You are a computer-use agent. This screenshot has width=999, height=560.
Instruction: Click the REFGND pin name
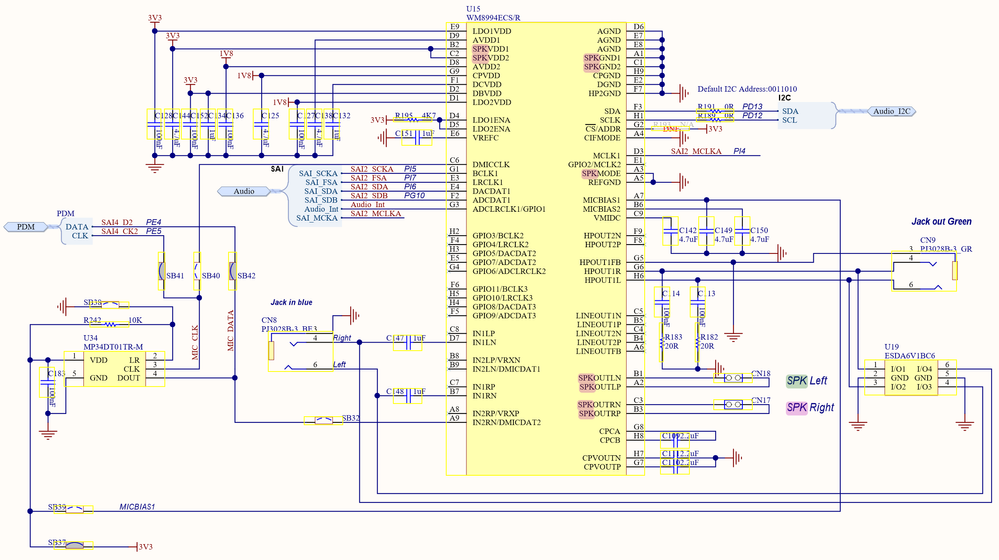(604, 182)
